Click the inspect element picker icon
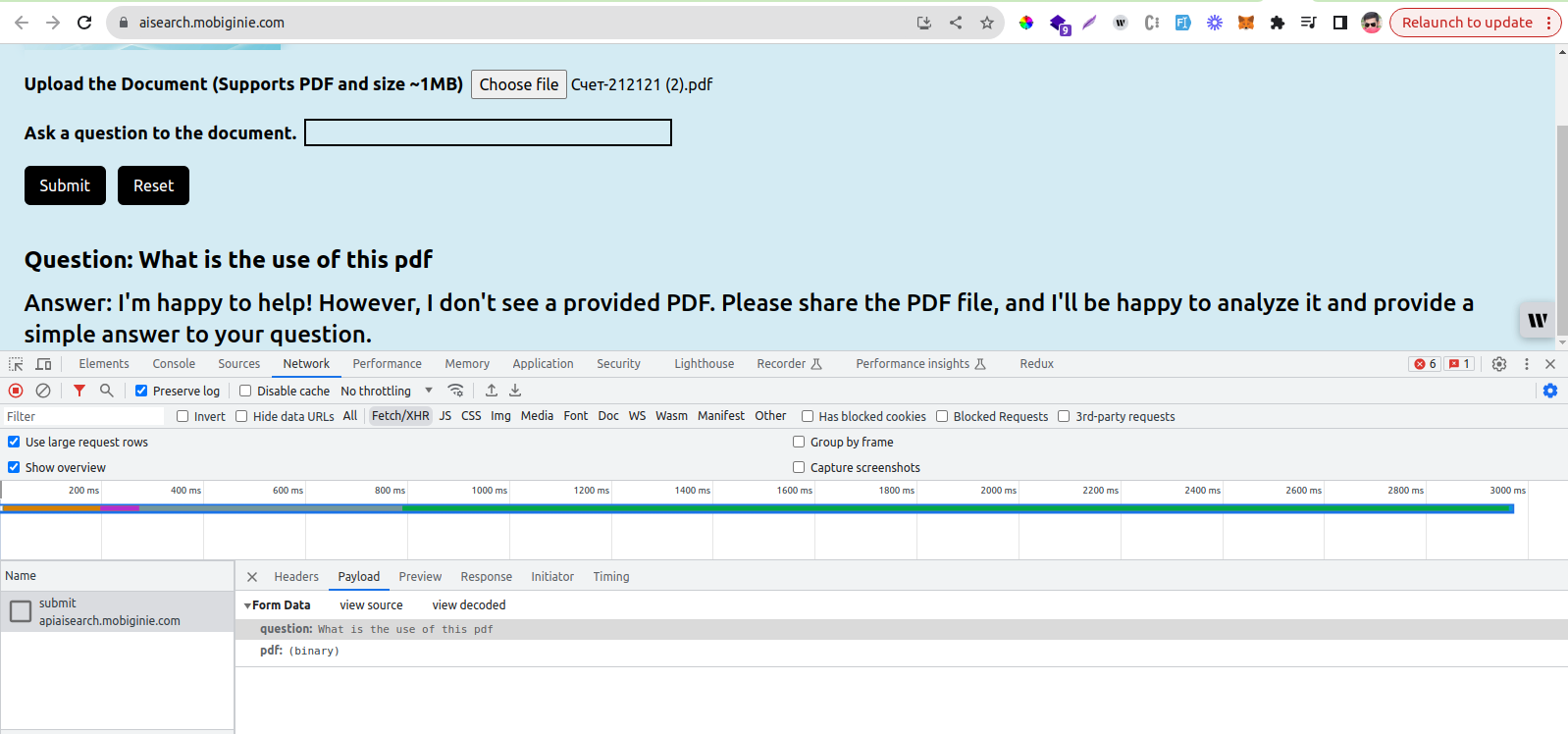 coord(16,364)
